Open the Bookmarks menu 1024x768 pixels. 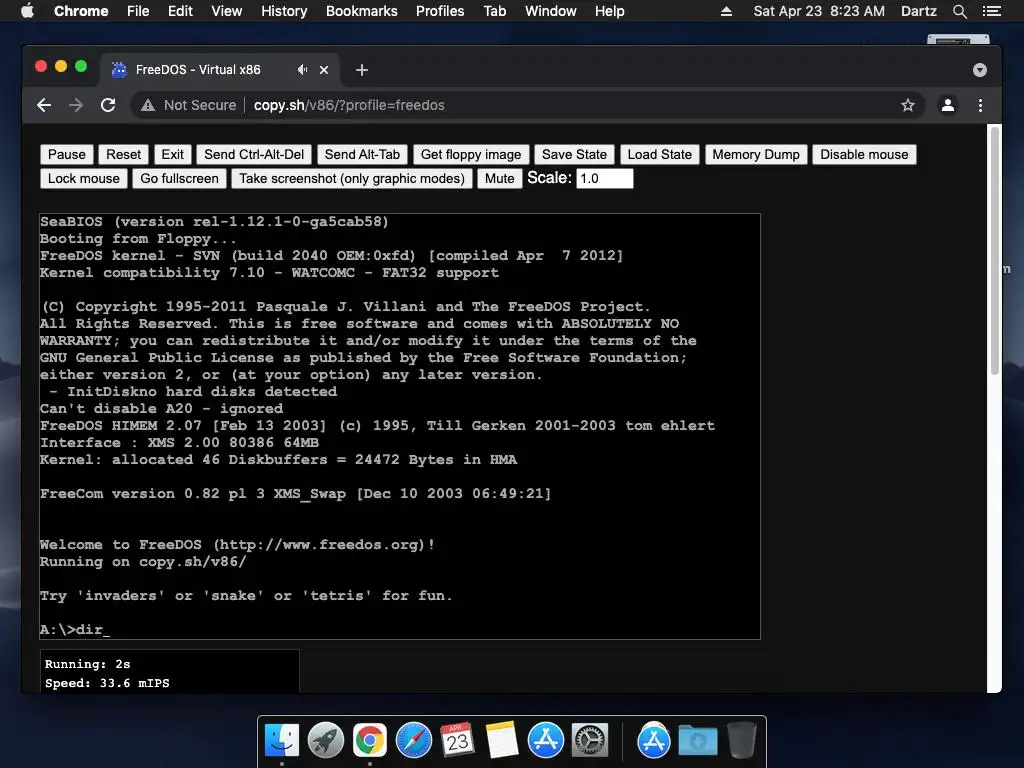coord(362,11)
